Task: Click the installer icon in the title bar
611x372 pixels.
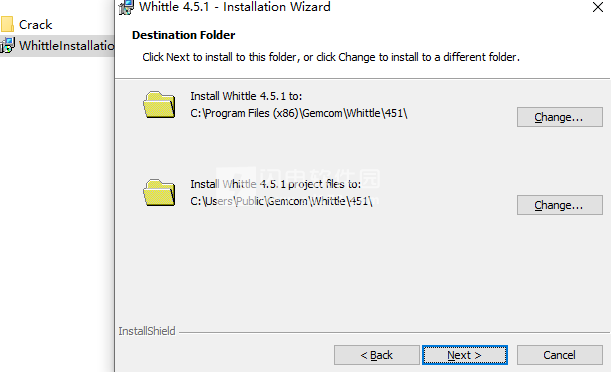Action: (126, 7)
